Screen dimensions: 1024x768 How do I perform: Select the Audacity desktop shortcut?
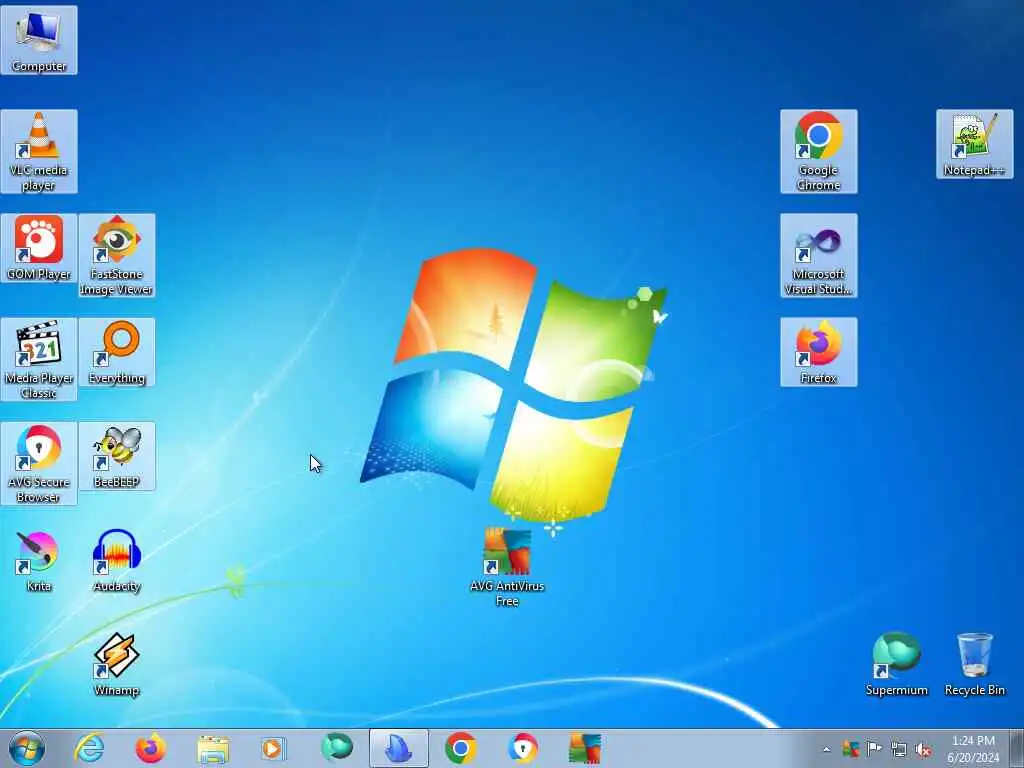click(x=117, y=560)
